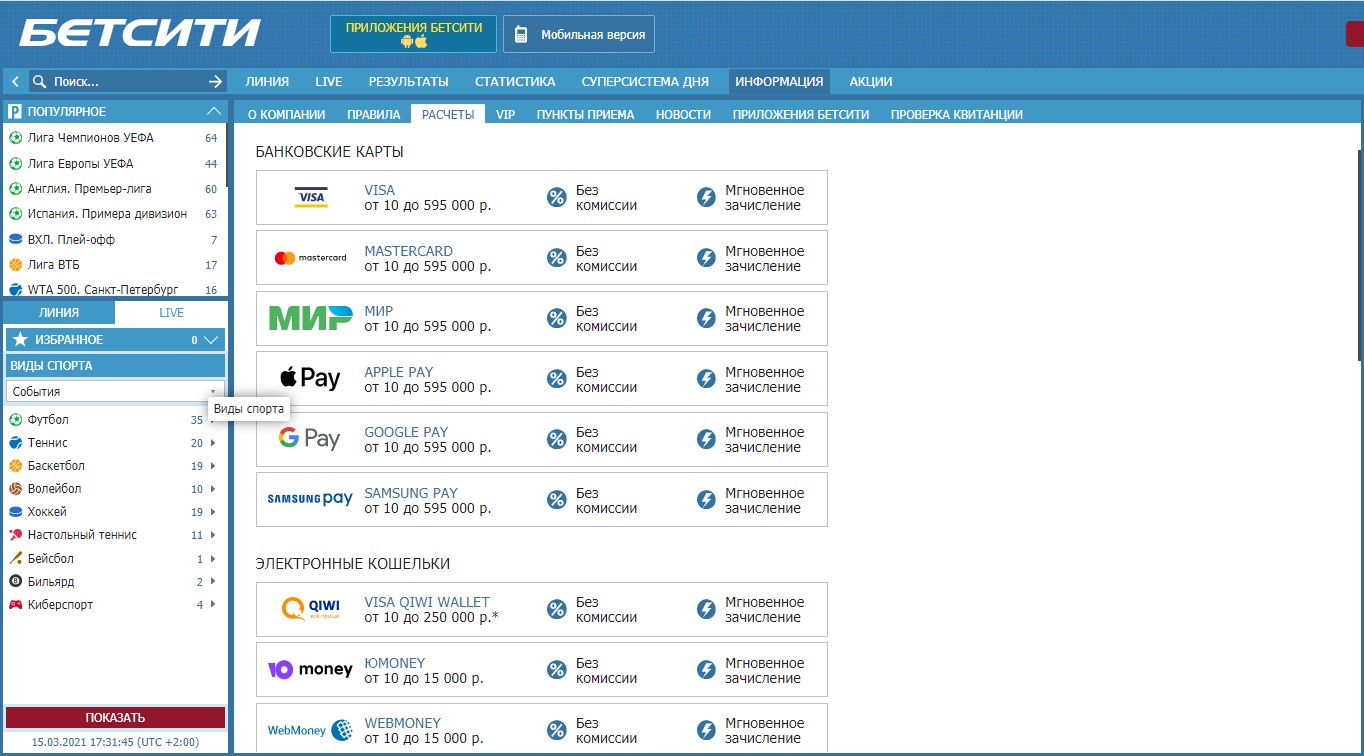
Task: Switch to ПРОВЕРКА КВИТАНЦИИ tab
Action: pos(956,115)
